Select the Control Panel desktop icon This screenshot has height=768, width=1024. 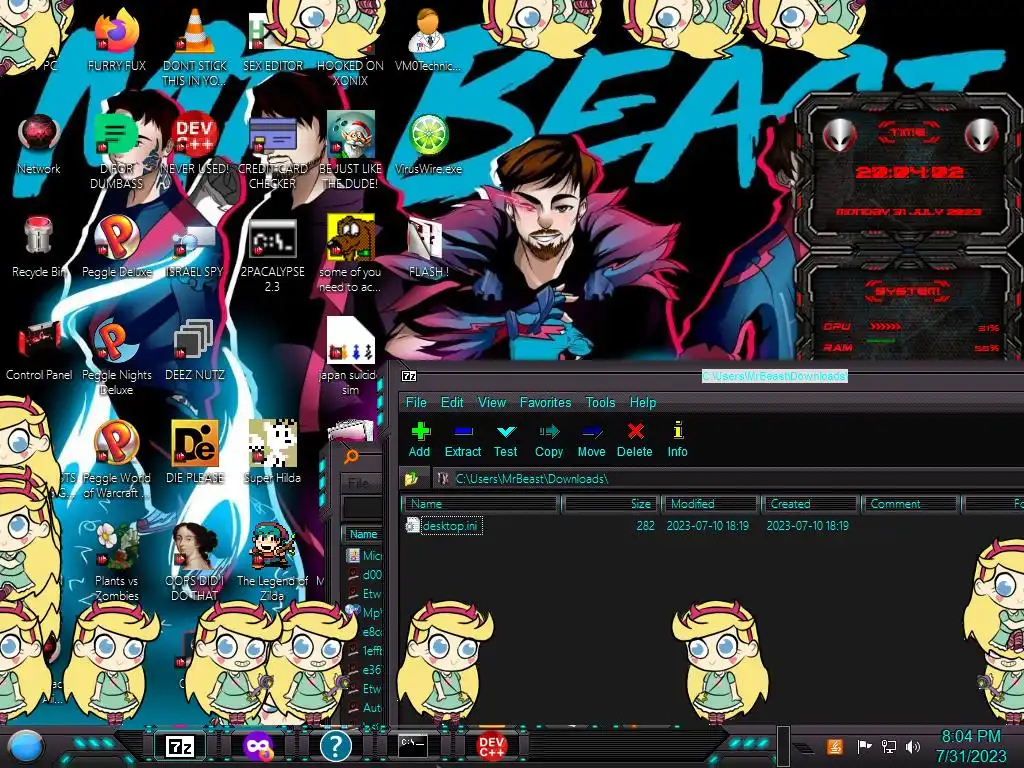pos(39,351)
